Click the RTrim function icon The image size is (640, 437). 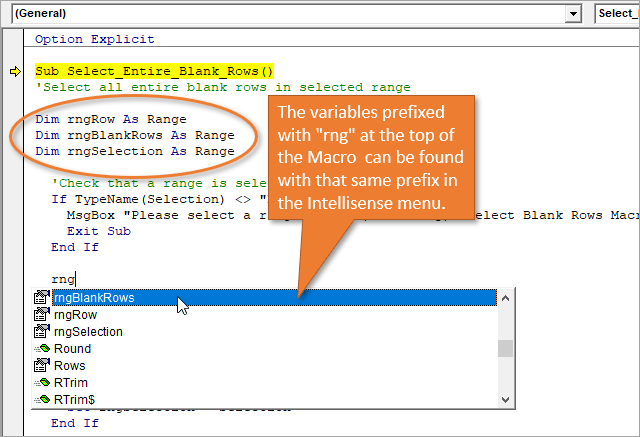point(42,383)
